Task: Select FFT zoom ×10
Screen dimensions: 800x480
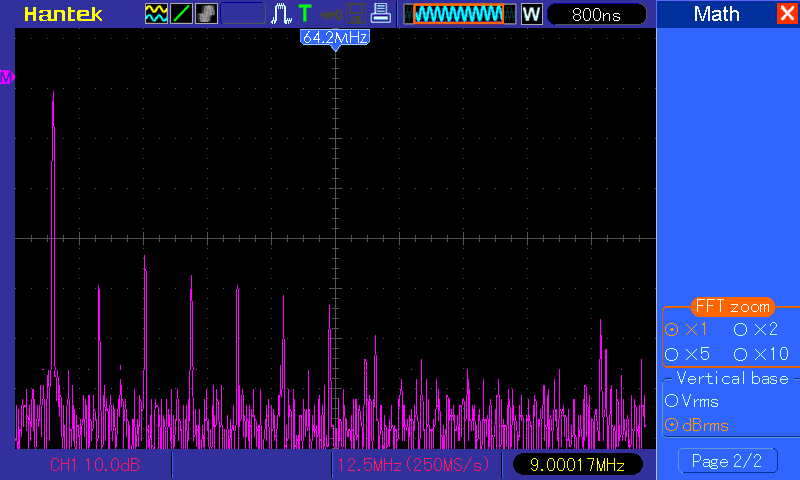Action: click(x=762, y=354)
